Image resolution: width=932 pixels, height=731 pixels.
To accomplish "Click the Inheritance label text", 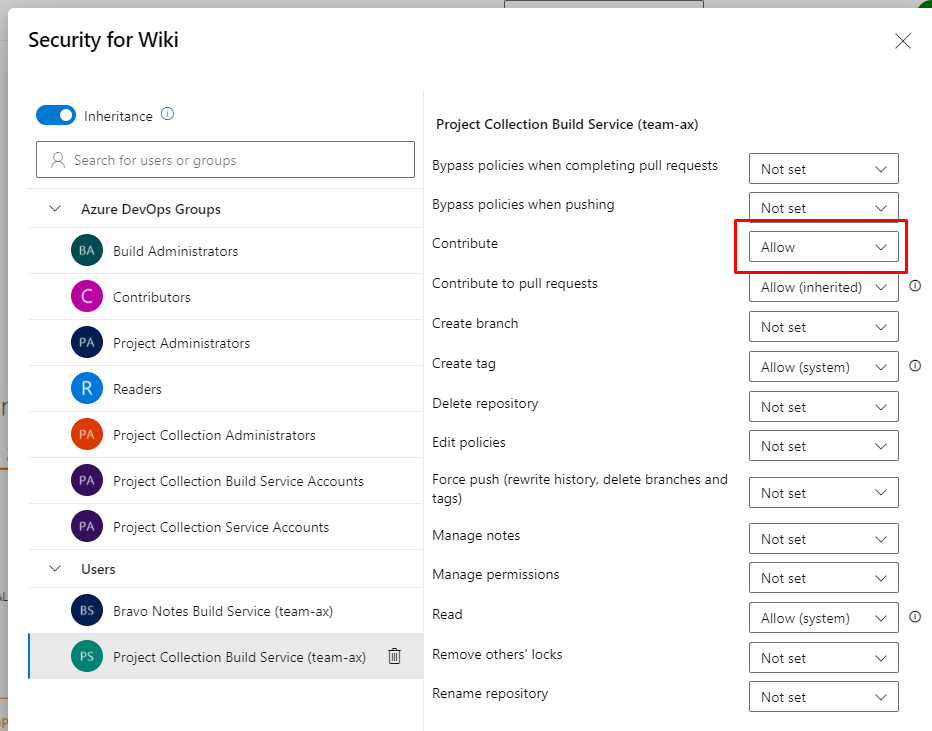I will (x=118, y=116).
